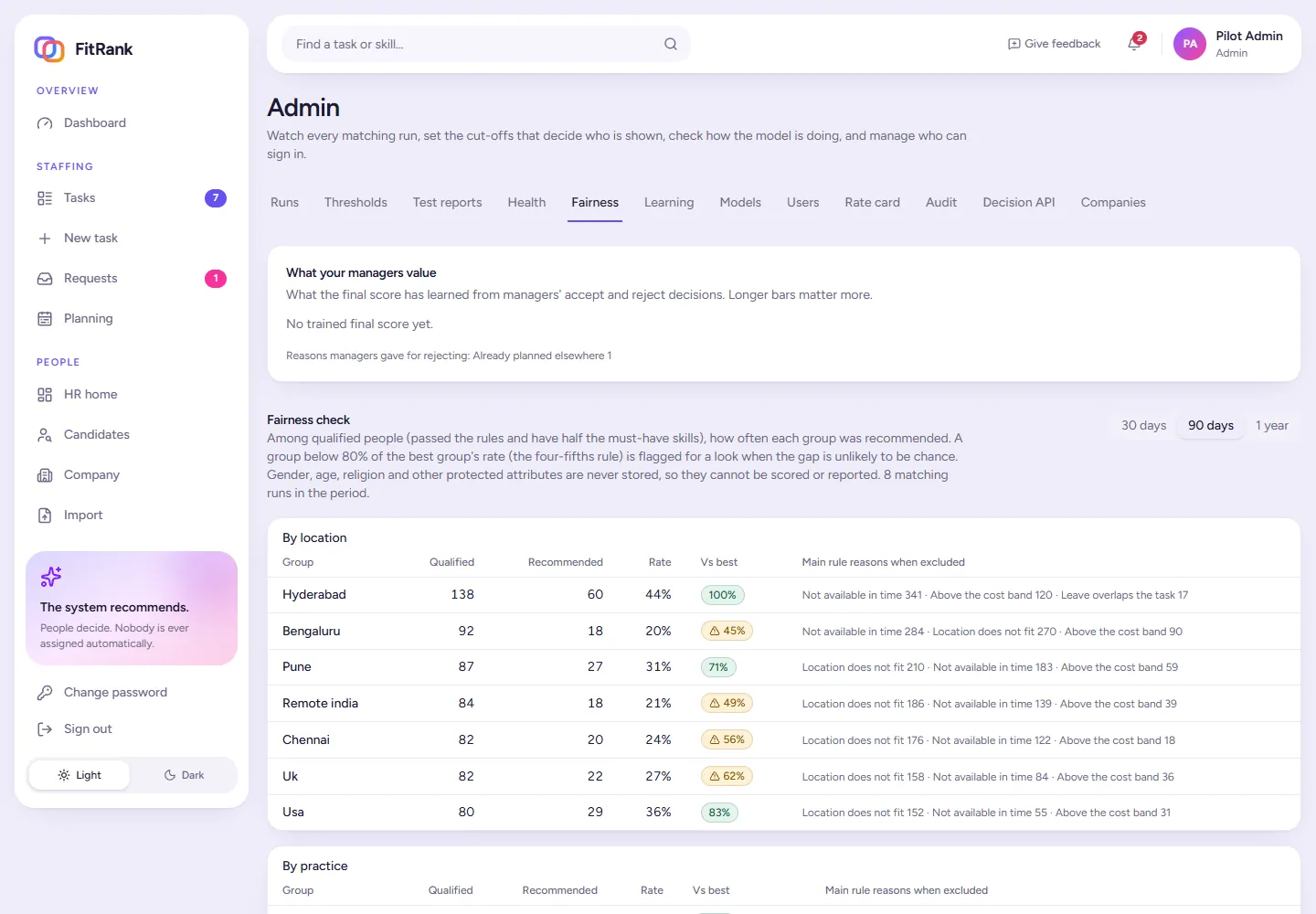
Task: Click the Uk 62% warning badge
Action: 727,777
